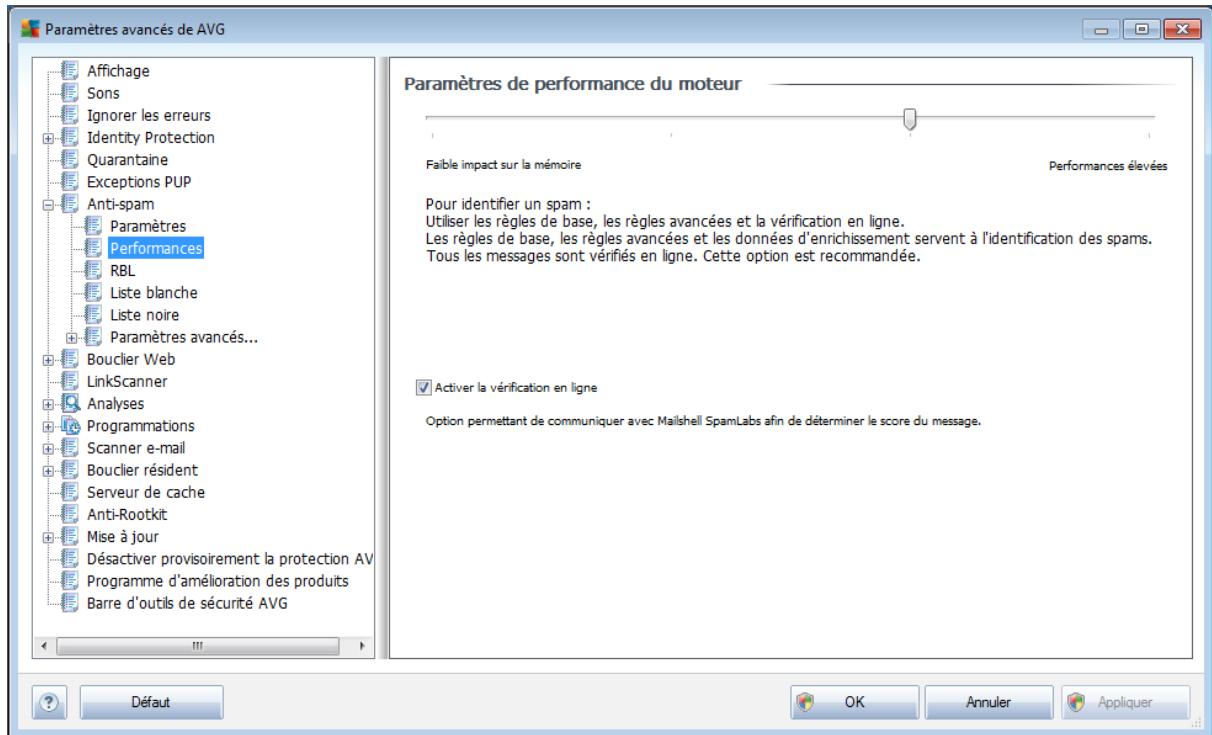The width and height of the screenshot is (1212, 735).
Task: Click the RBL item icon
Action: (x=94, y=270)
